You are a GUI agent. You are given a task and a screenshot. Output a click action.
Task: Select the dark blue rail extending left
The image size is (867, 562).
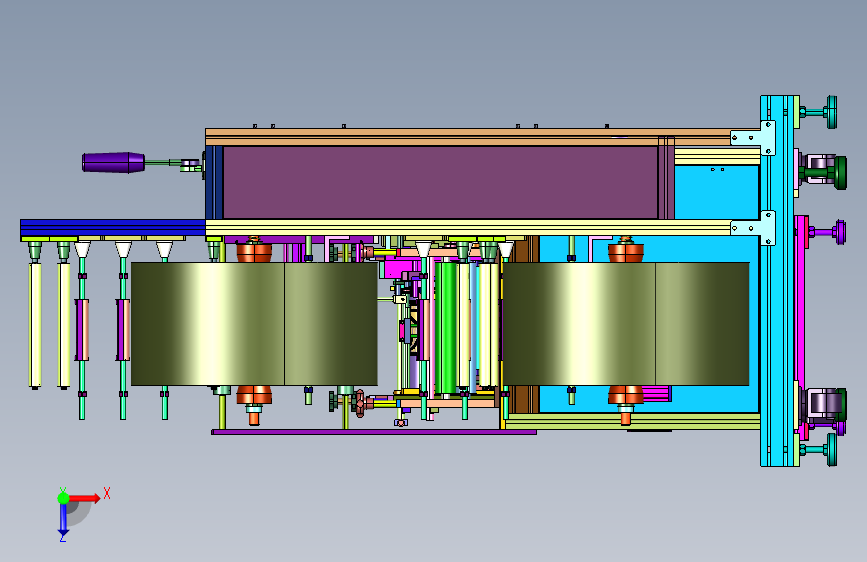click(113, 227)
